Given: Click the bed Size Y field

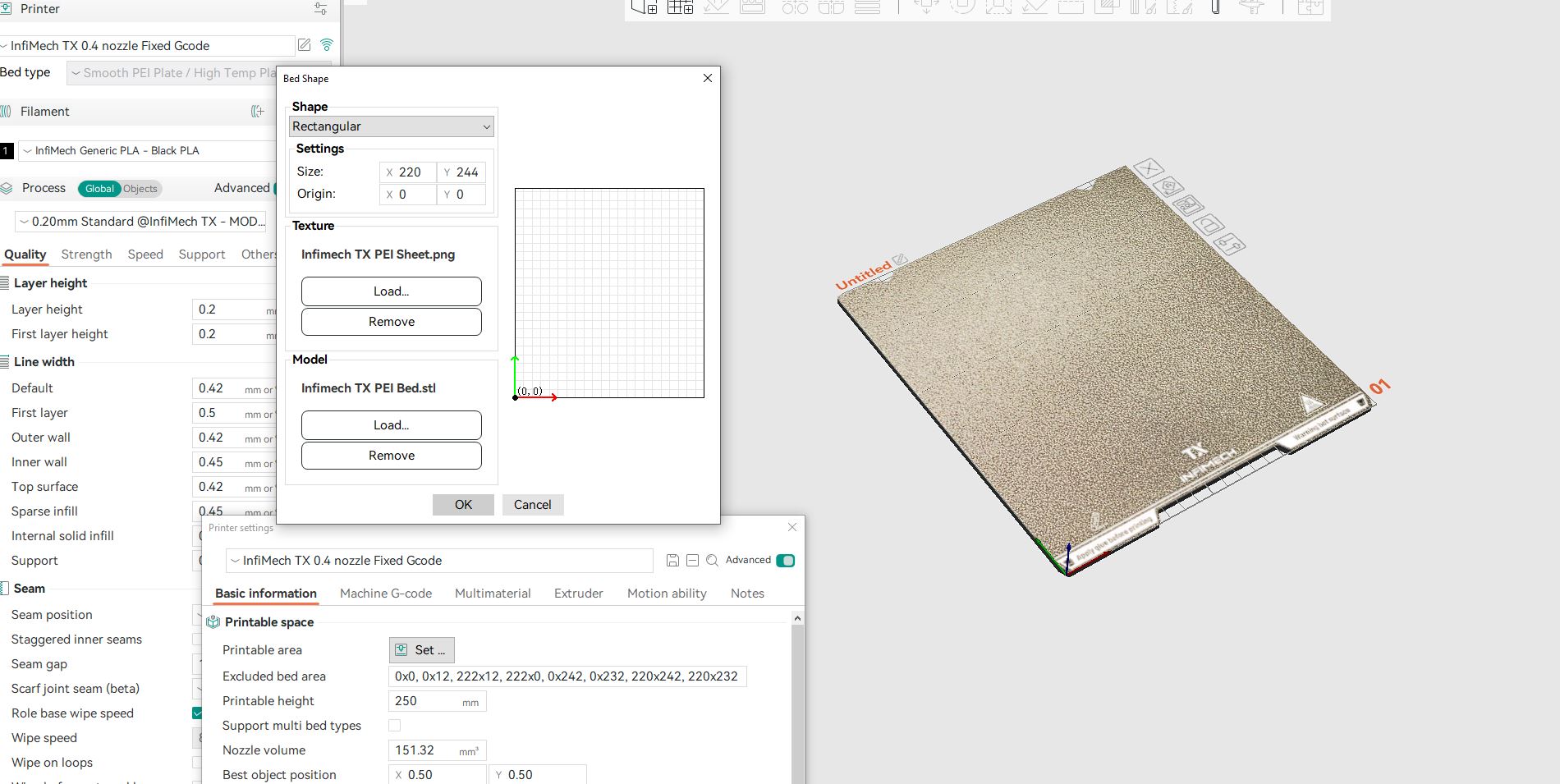Looking at the screenshot, I should 461,172.
